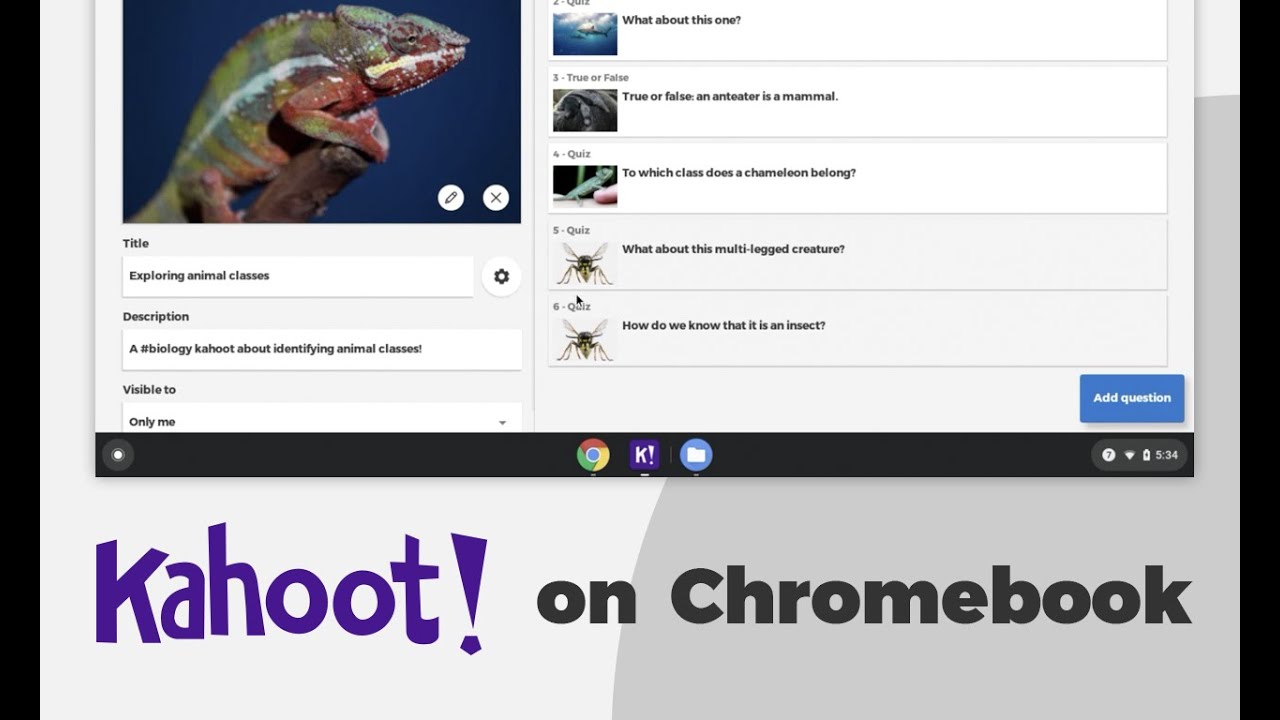Screen dimensions: 1280x720
Task: Click the '3 - True or False' label
Action: pos(591,77)
